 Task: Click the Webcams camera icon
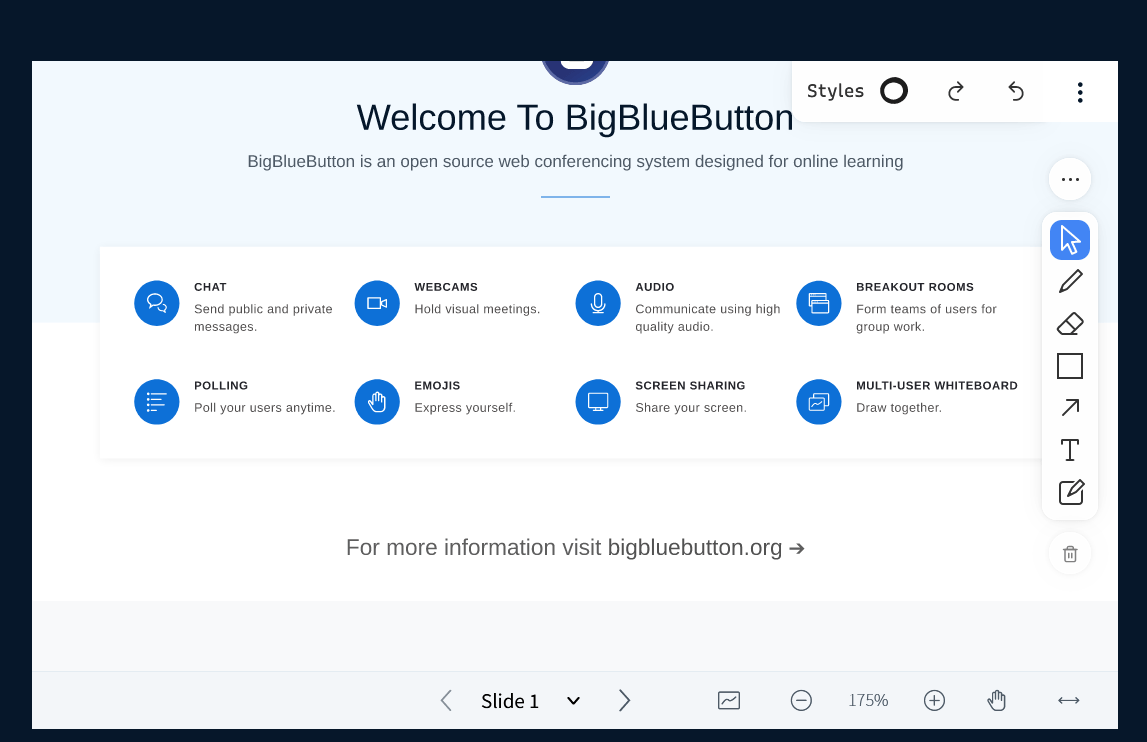(x=377, y=303)
